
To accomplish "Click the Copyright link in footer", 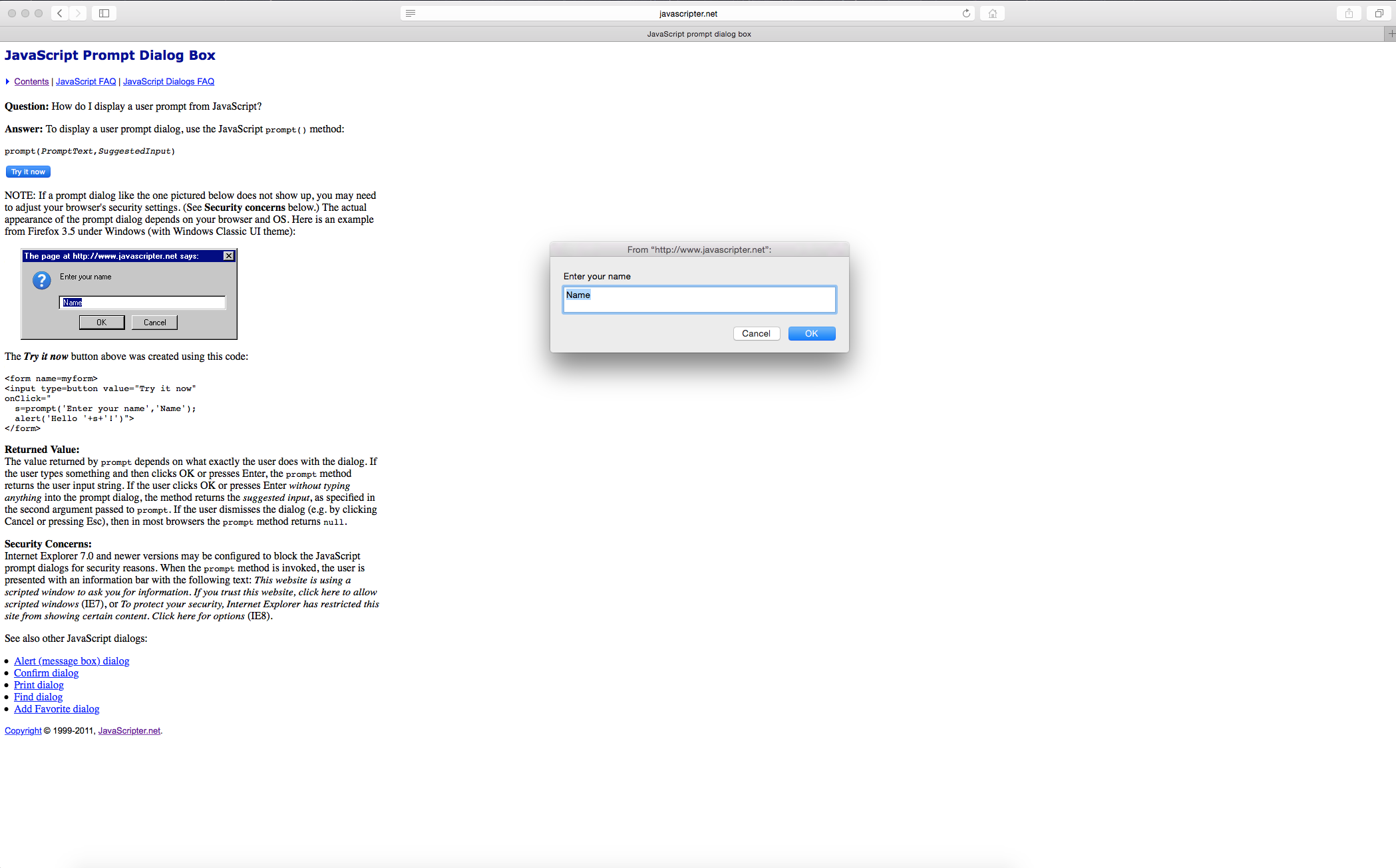I will click(23, 731).
